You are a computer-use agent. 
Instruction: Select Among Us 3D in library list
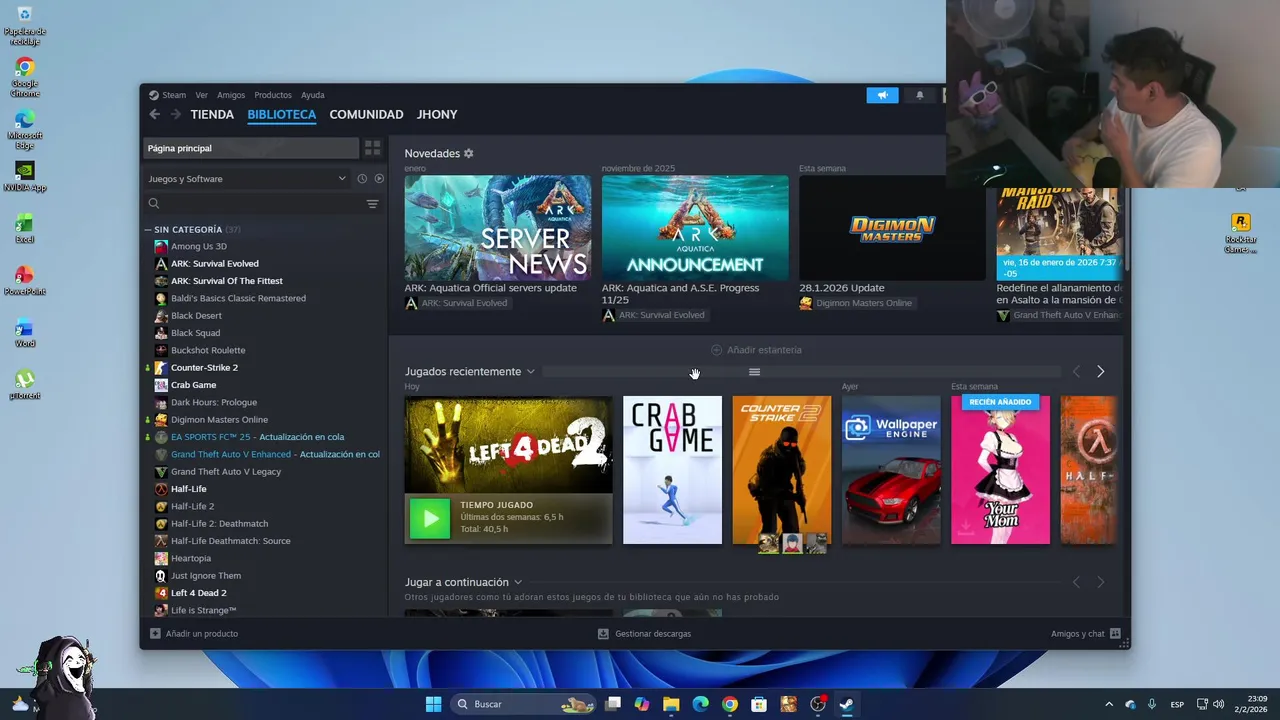click(x=199, y=246)
